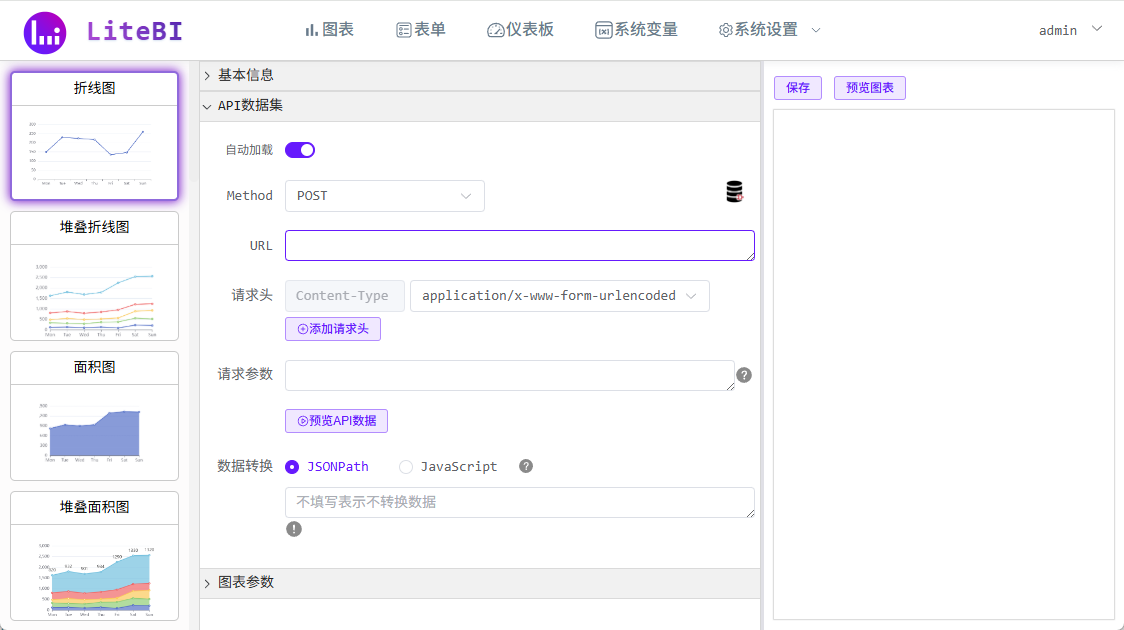
Task: Expand the 图表参数 section
Action: (x=246, y=582)
